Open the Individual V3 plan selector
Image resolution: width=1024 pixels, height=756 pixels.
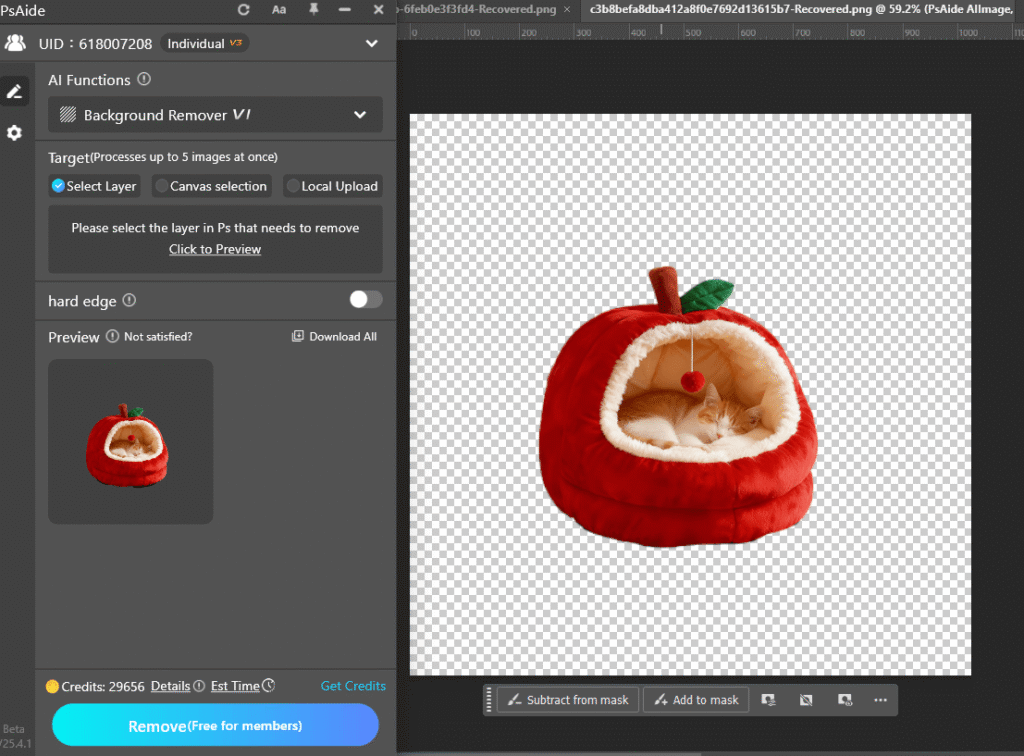pyautogui.click(x=204, y=43)
